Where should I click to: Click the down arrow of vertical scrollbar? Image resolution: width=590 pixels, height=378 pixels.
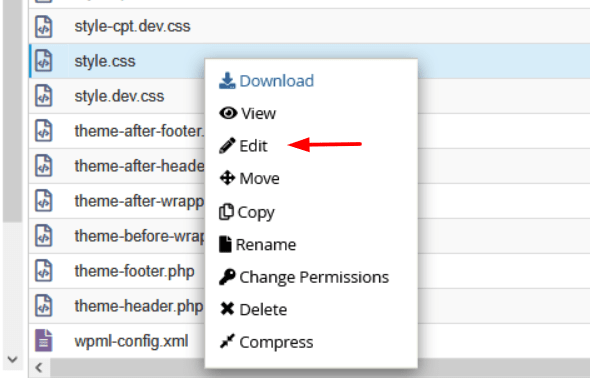click(x=12, y=359)
